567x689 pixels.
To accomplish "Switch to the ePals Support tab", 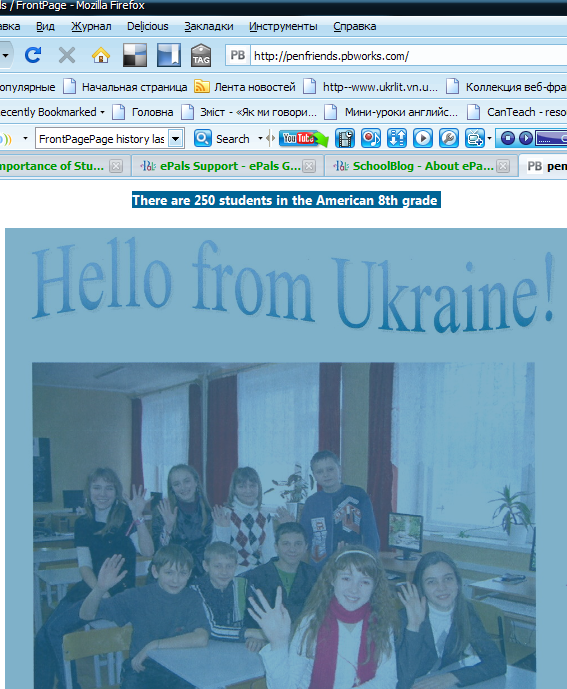I will (225, 166).
